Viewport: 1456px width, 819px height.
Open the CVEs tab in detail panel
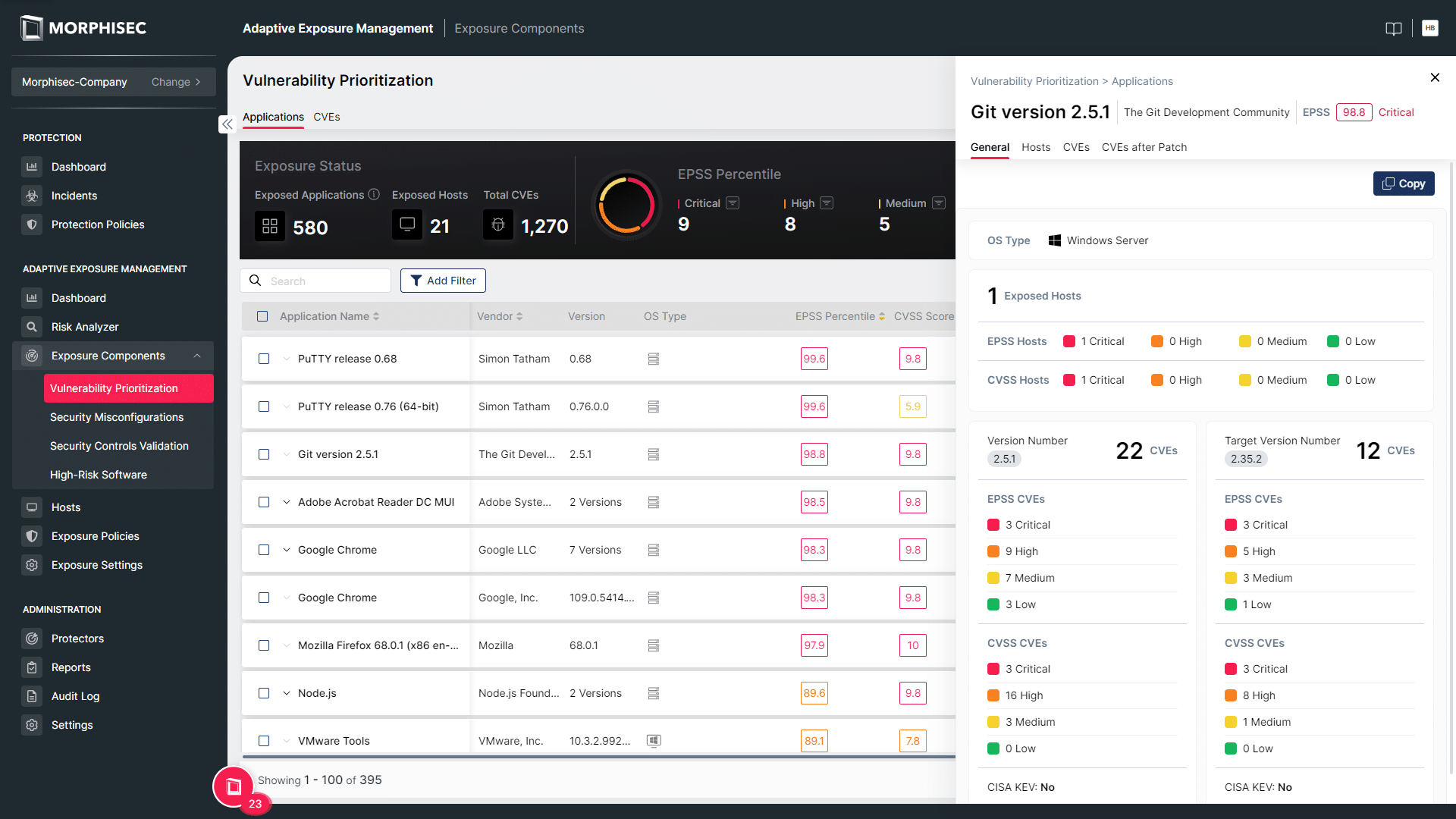(1076, 147)
